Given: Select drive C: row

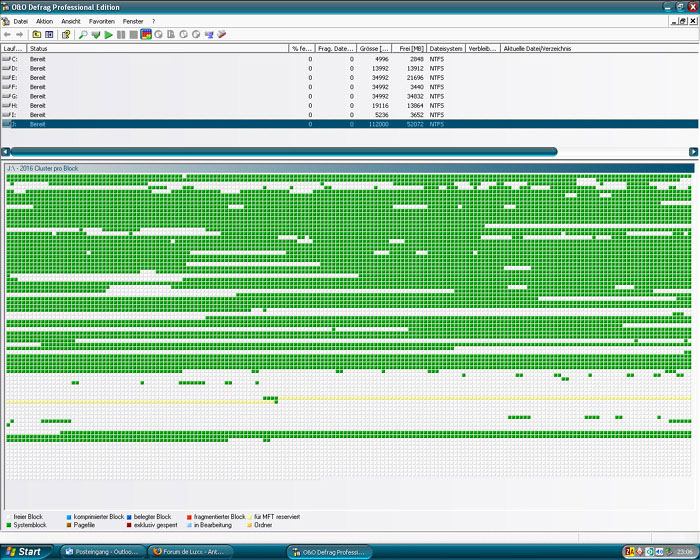Looking at the screenshot, I should (x=350, y=59).
